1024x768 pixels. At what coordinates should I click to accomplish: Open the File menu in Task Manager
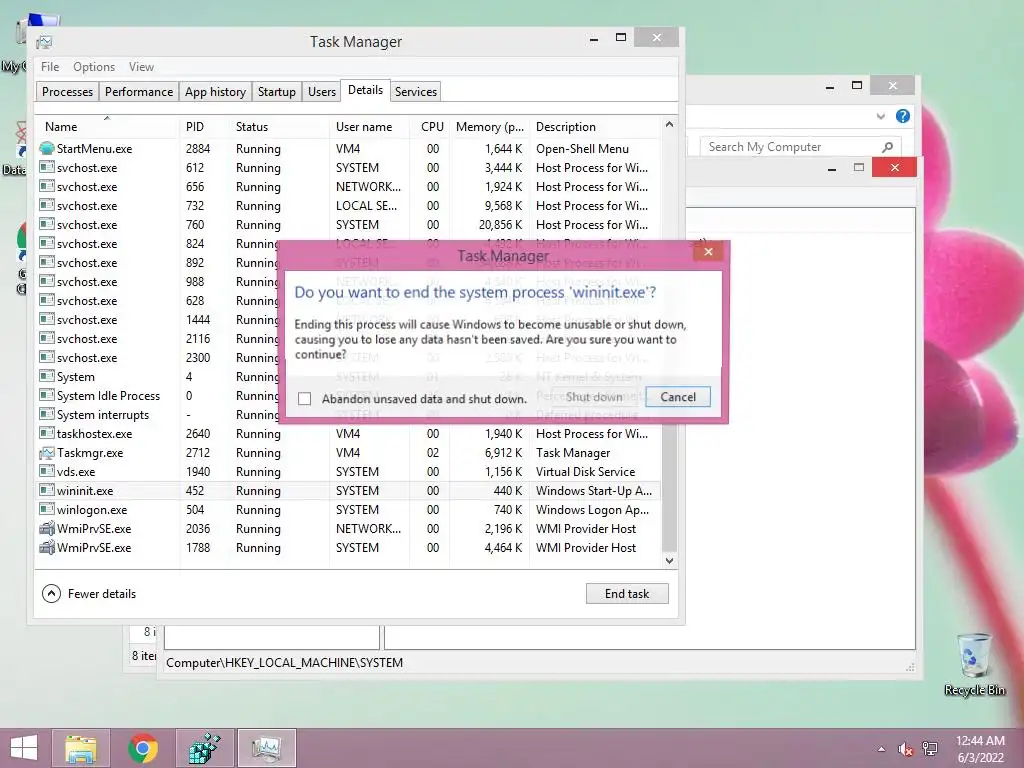(x=50, y=67)
